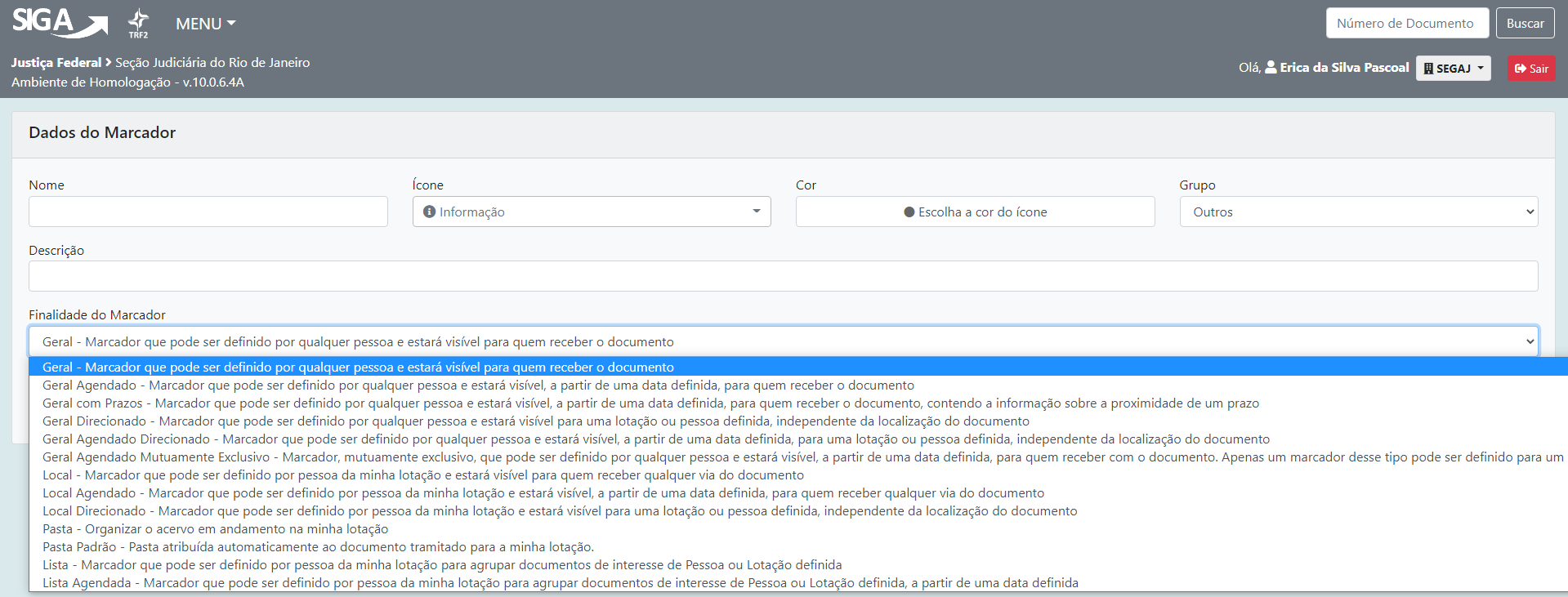This screenshot has height=597, width=1568.
Task: Select the Geral Agendado option
Action: tap(478, 385)
